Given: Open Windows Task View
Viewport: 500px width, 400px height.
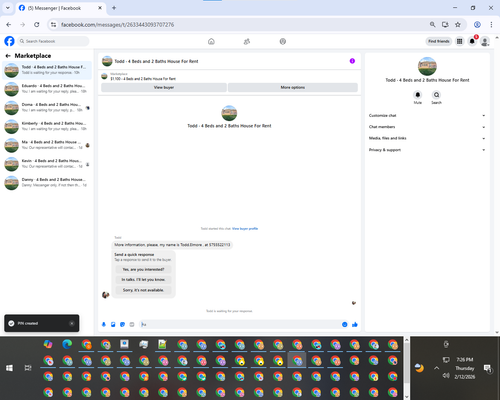Looking at the screenshot, I should (28, 368).
